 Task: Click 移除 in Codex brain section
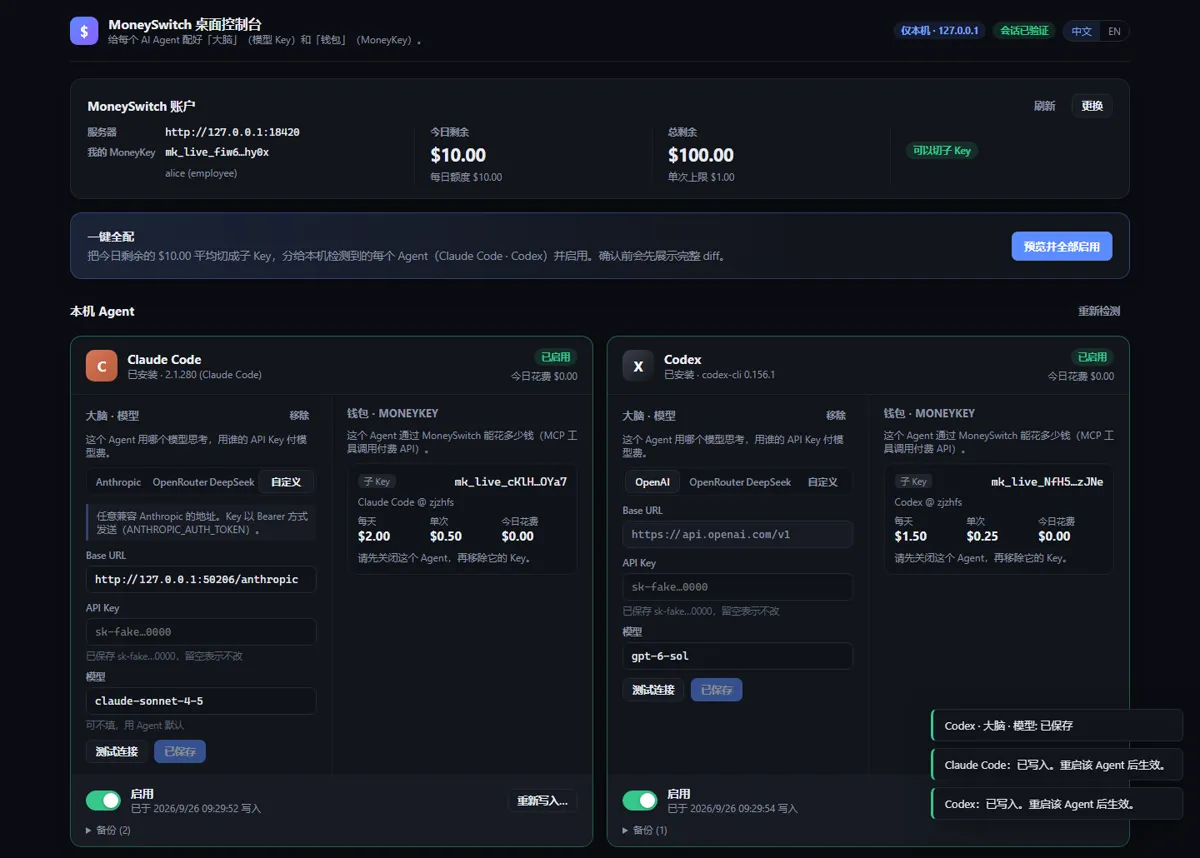coord(836,415)
